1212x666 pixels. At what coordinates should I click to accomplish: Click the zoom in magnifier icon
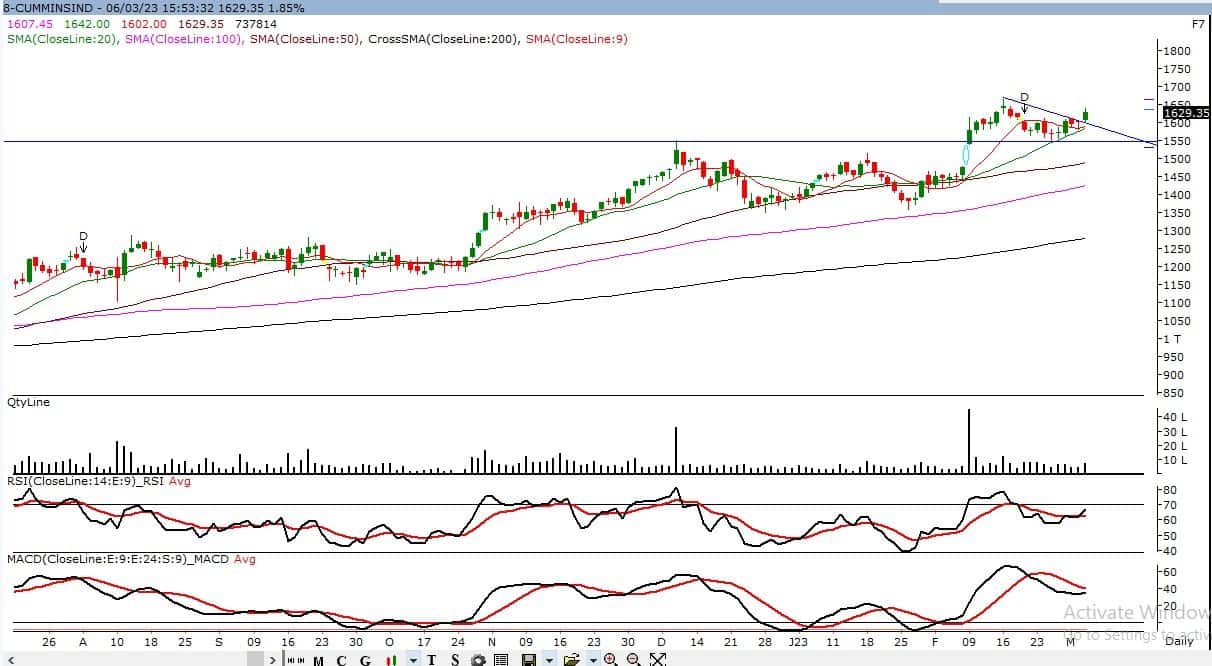pos(610,659)
